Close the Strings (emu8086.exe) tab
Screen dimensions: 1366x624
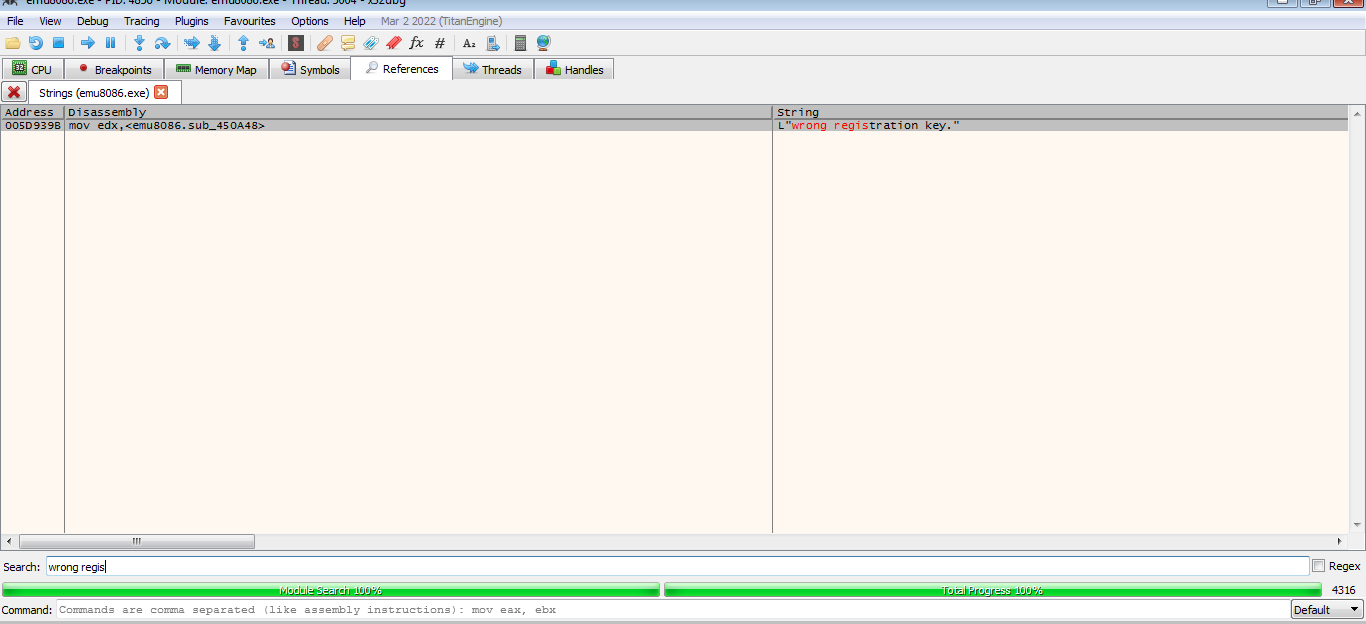click(x=161, y=93)
